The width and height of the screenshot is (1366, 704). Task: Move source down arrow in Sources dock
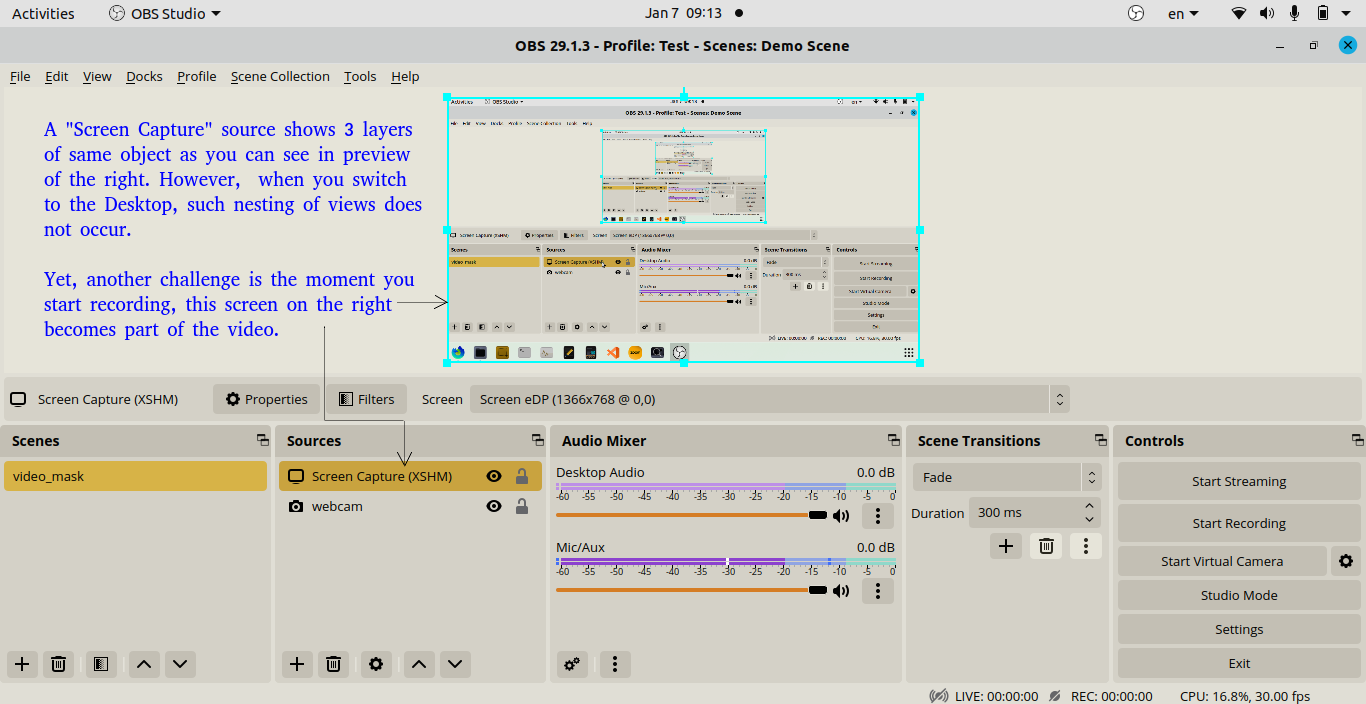pyautogui.click(x=455, y=664)
